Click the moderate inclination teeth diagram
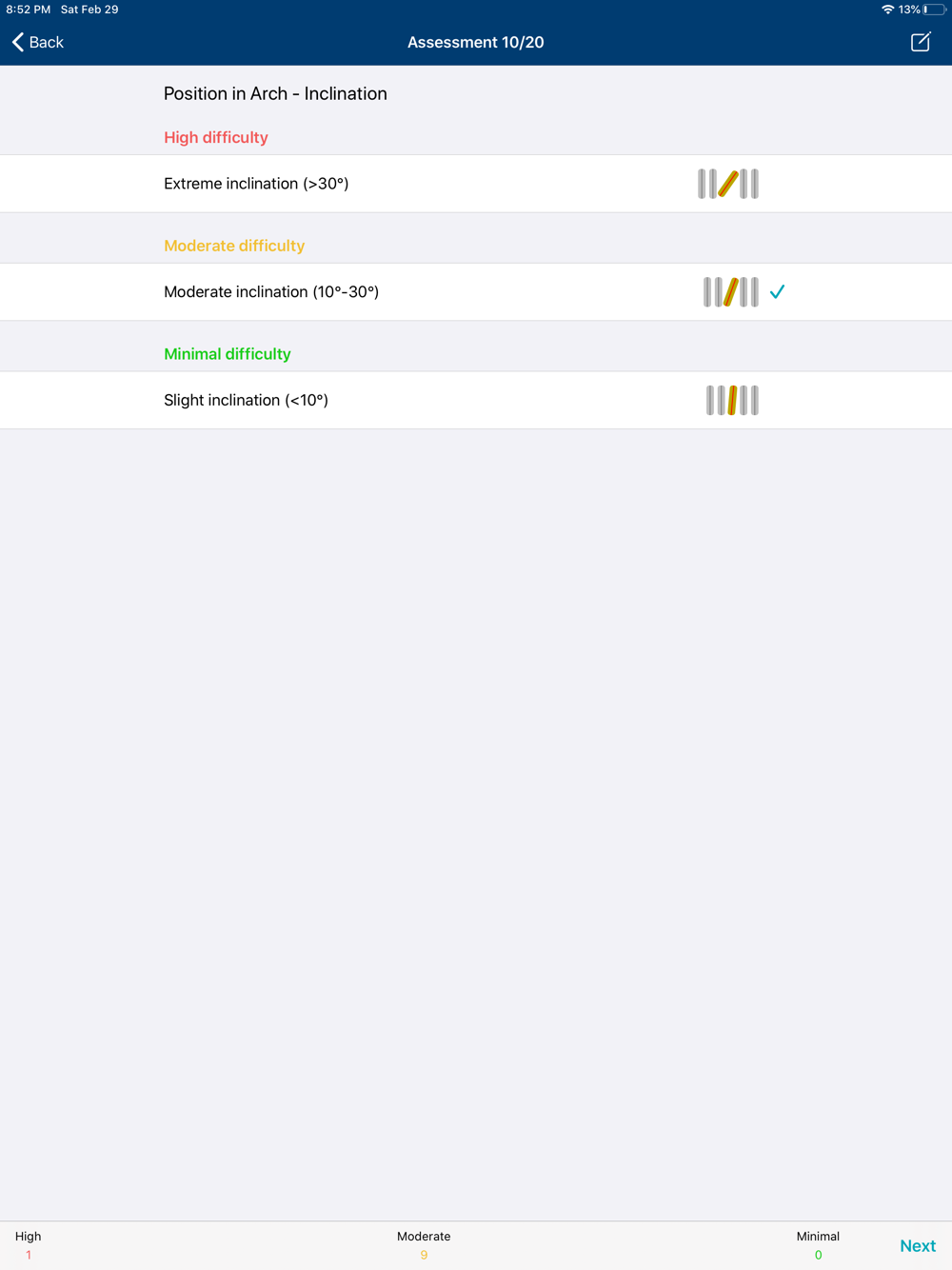Screen dimensions: 952x1270 pyautogui.click(x=731, y=292)
